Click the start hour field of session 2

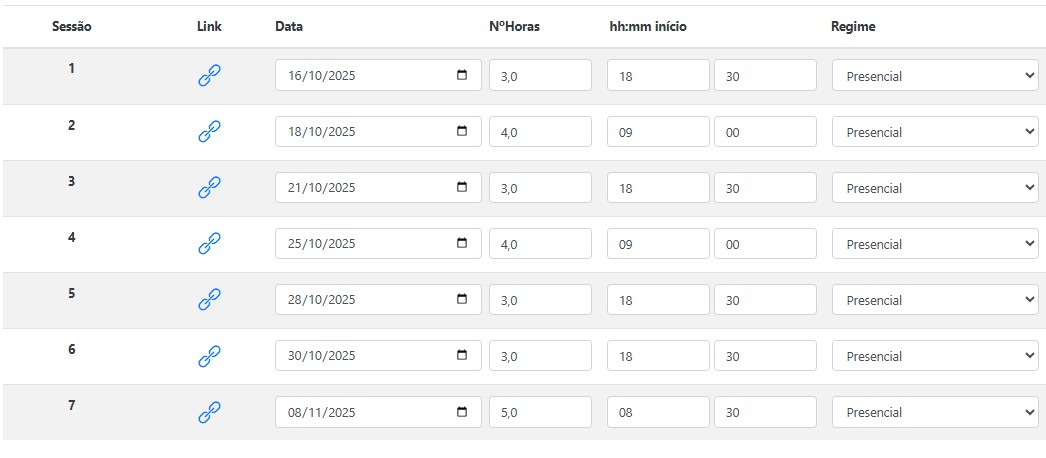tap(658, 132)
